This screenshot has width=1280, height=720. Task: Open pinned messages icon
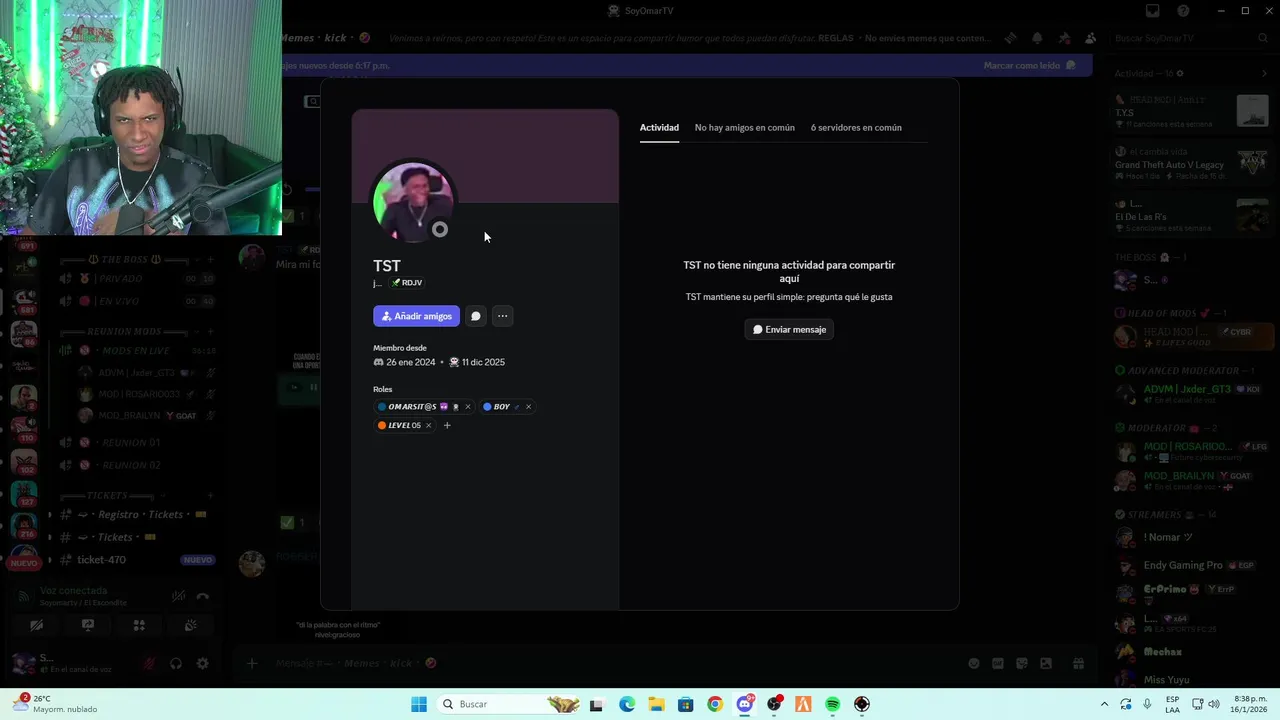[x=1064, y=38]
